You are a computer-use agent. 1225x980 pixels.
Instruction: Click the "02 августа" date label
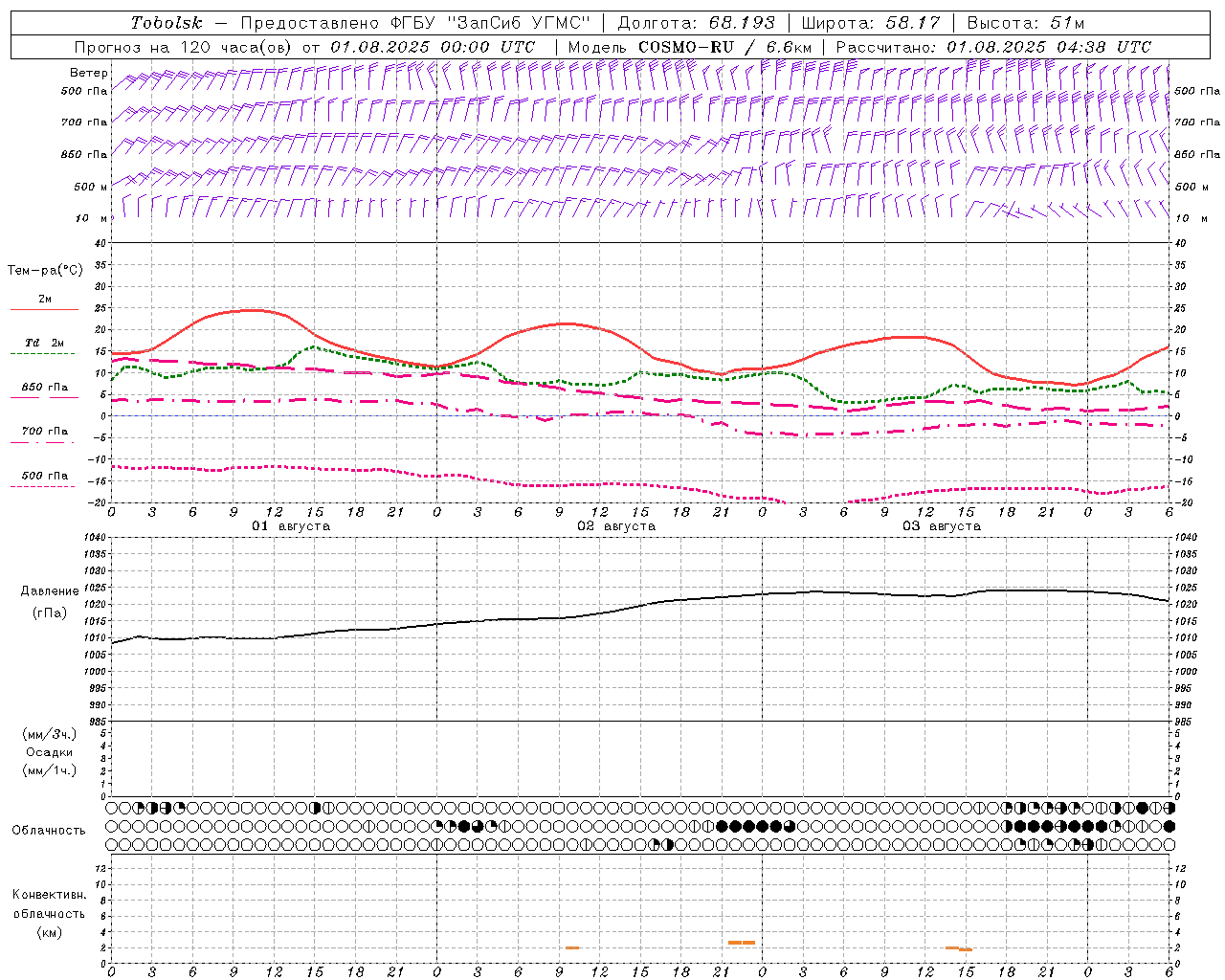coord(616,526)
